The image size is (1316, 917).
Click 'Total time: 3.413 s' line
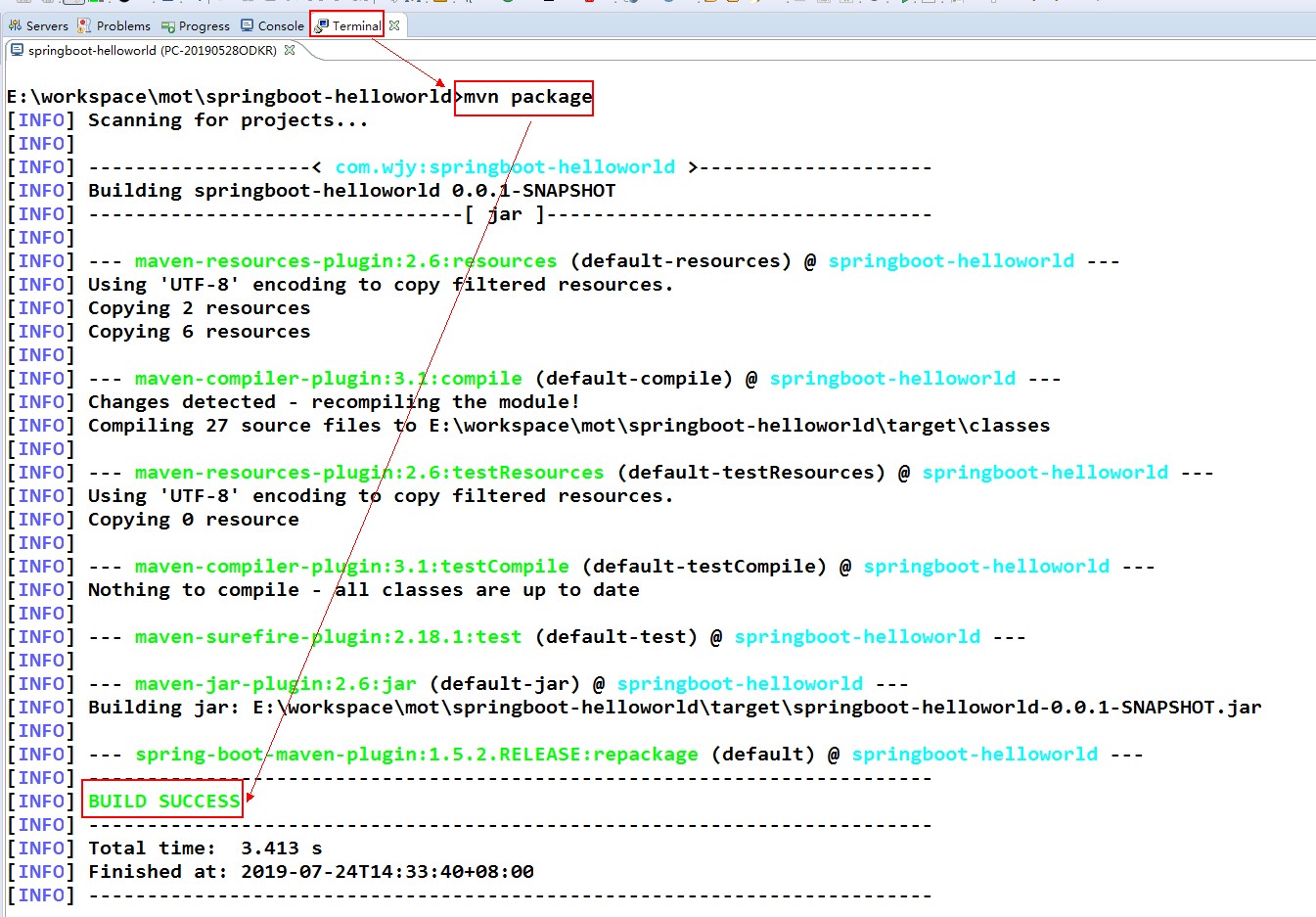point(205,848)
